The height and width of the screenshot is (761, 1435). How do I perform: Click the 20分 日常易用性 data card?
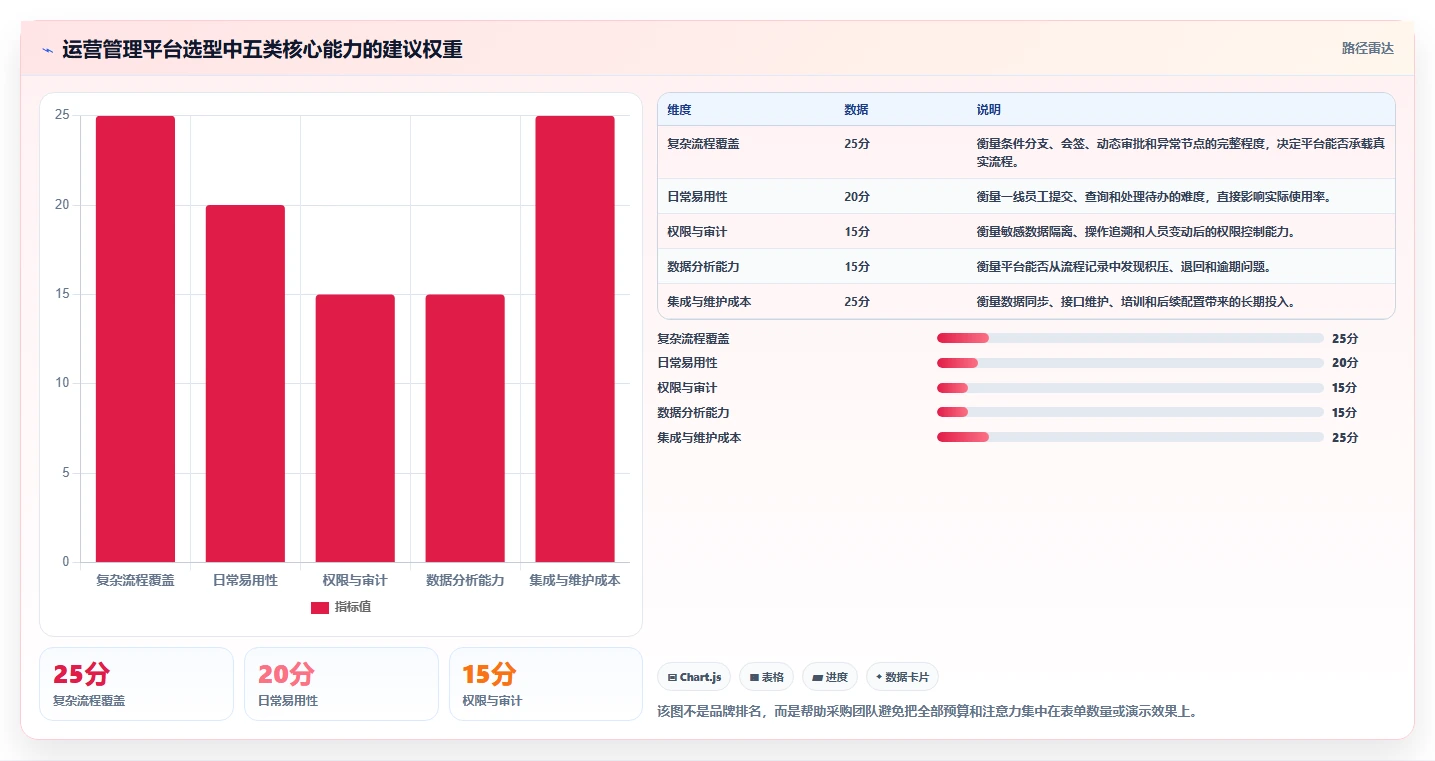pos(341,684)
